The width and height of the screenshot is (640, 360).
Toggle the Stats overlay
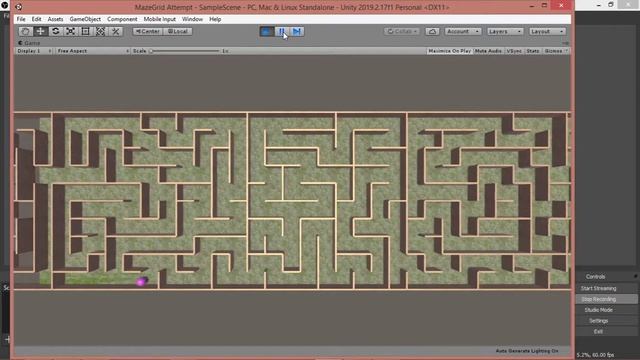click(x=533, y=51)
